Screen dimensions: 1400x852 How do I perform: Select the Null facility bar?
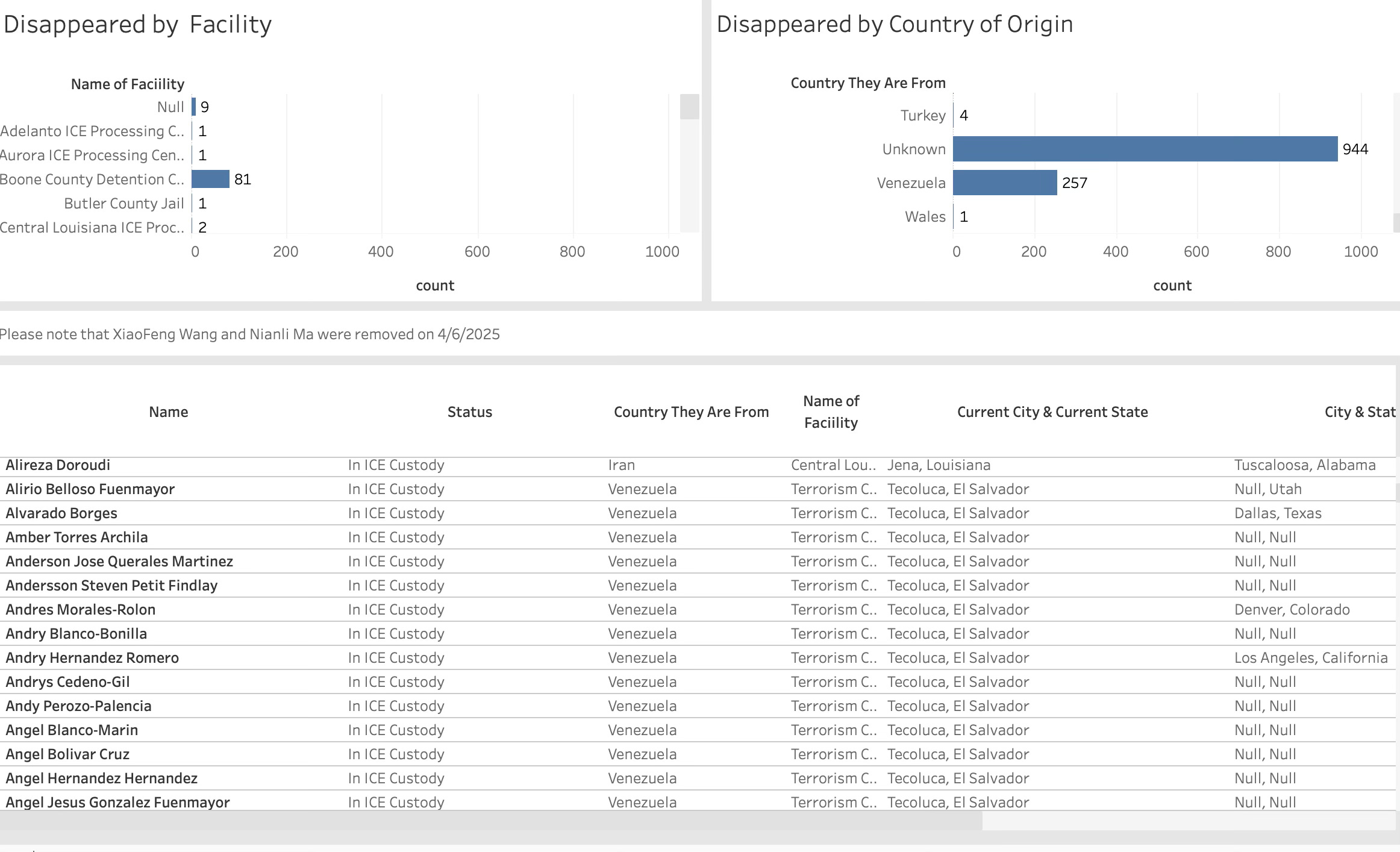tap(193, 107)
